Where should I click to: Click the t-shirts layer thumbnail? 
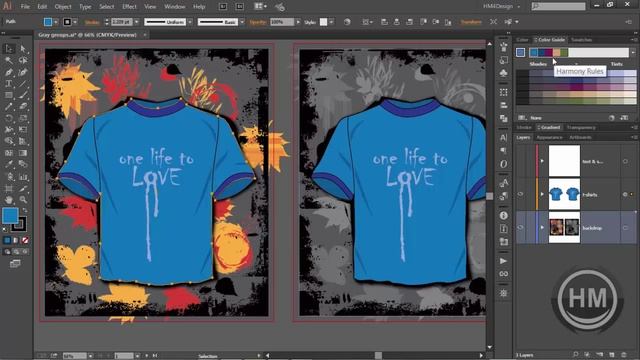click(x=564, y=194)
